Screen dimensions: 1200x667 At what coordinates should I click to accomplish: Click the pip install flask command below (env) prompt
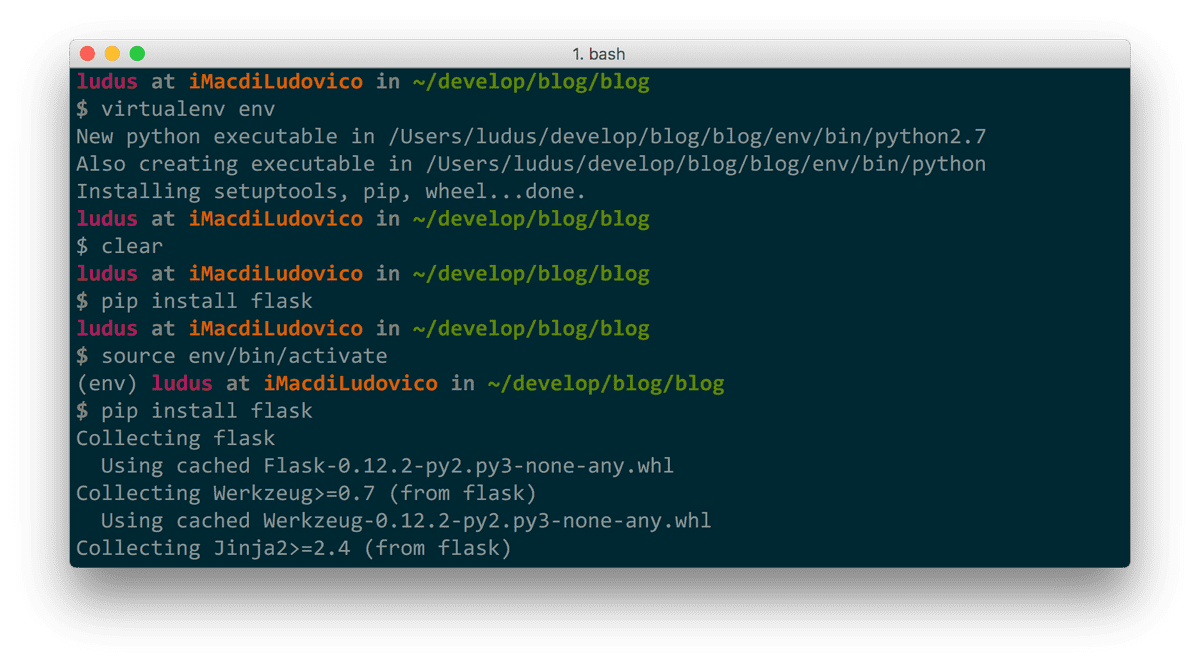(x=206, y=411)
